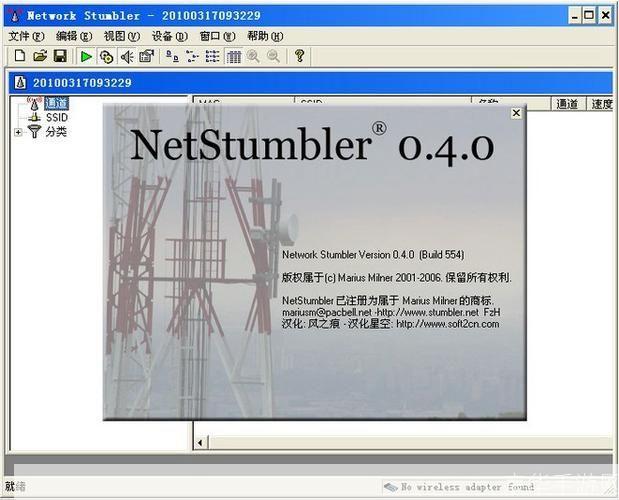Viewport: 619px width, 500px height.
Task: Open help question mark icon
Action: click(300, 56)
